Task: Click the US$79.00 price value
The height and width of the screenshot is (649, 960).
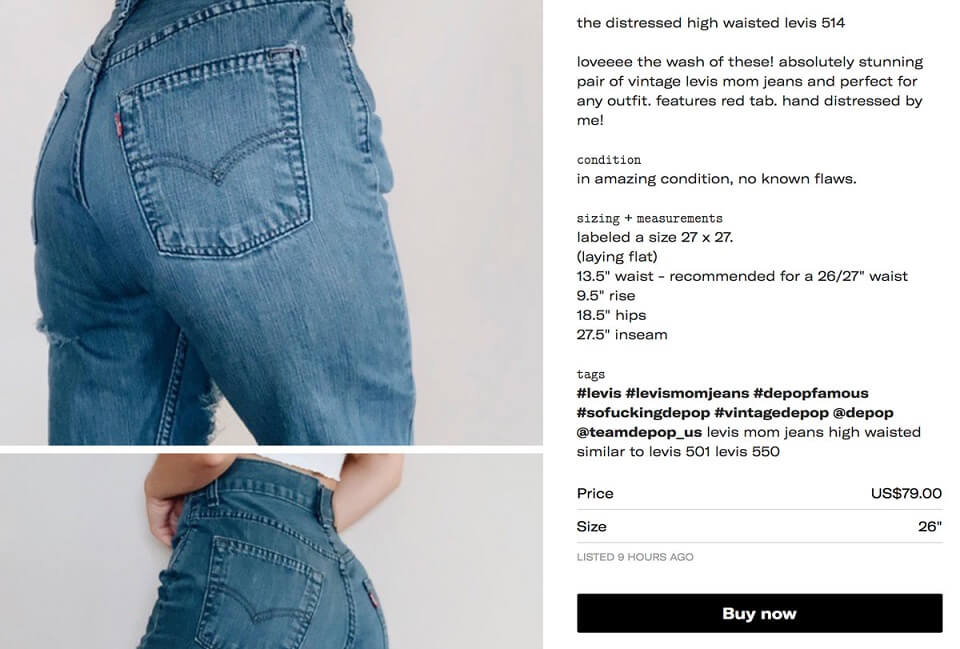Action: (x=906, y=493)
